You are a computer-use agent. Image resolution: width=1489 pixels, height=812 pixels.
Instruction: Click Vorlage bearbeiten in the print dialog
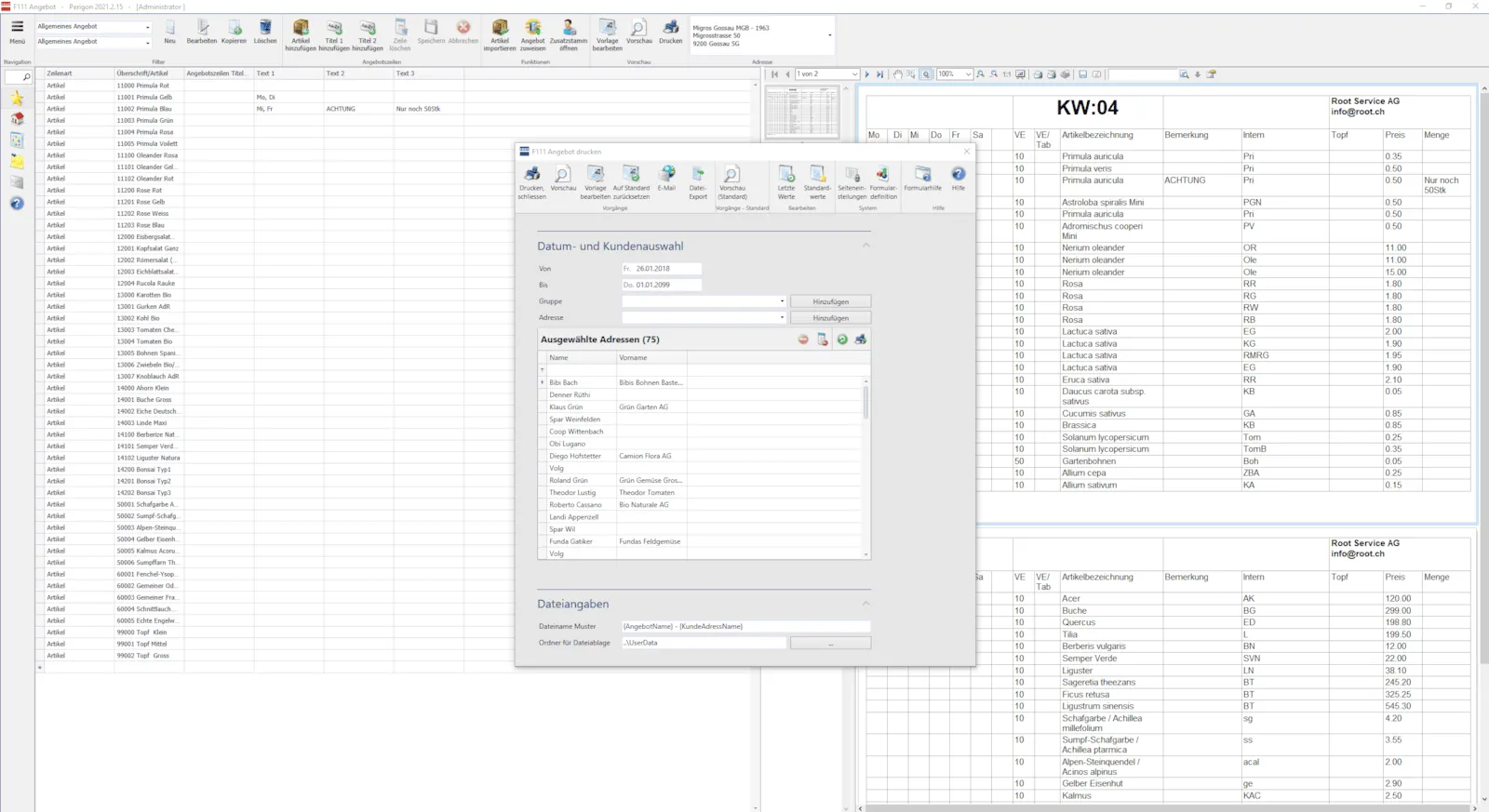coord(596,181)
